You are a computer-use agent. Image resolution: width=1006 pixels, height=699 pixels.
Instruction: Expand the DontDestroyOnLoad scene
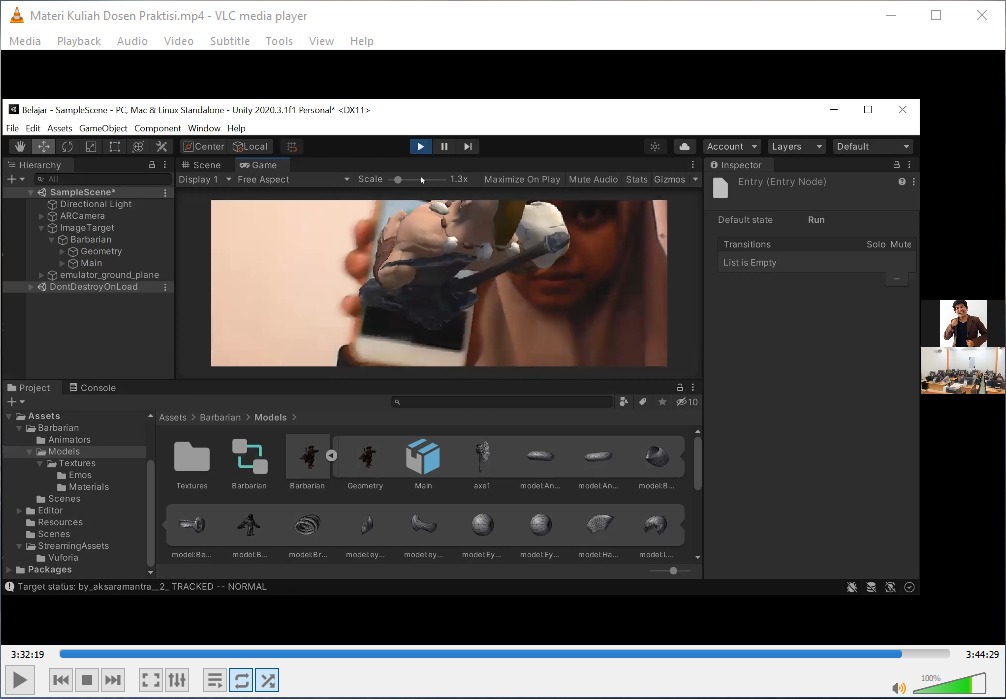click(31, 287)
